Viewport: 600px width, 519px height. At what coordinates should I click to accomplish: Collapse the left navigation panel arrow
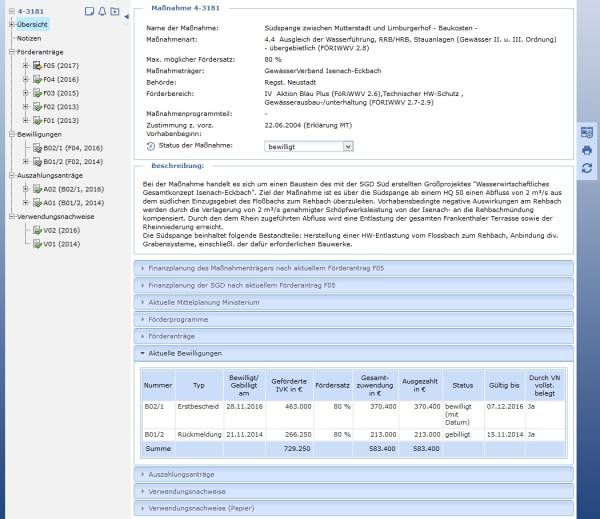coord(126,16)
